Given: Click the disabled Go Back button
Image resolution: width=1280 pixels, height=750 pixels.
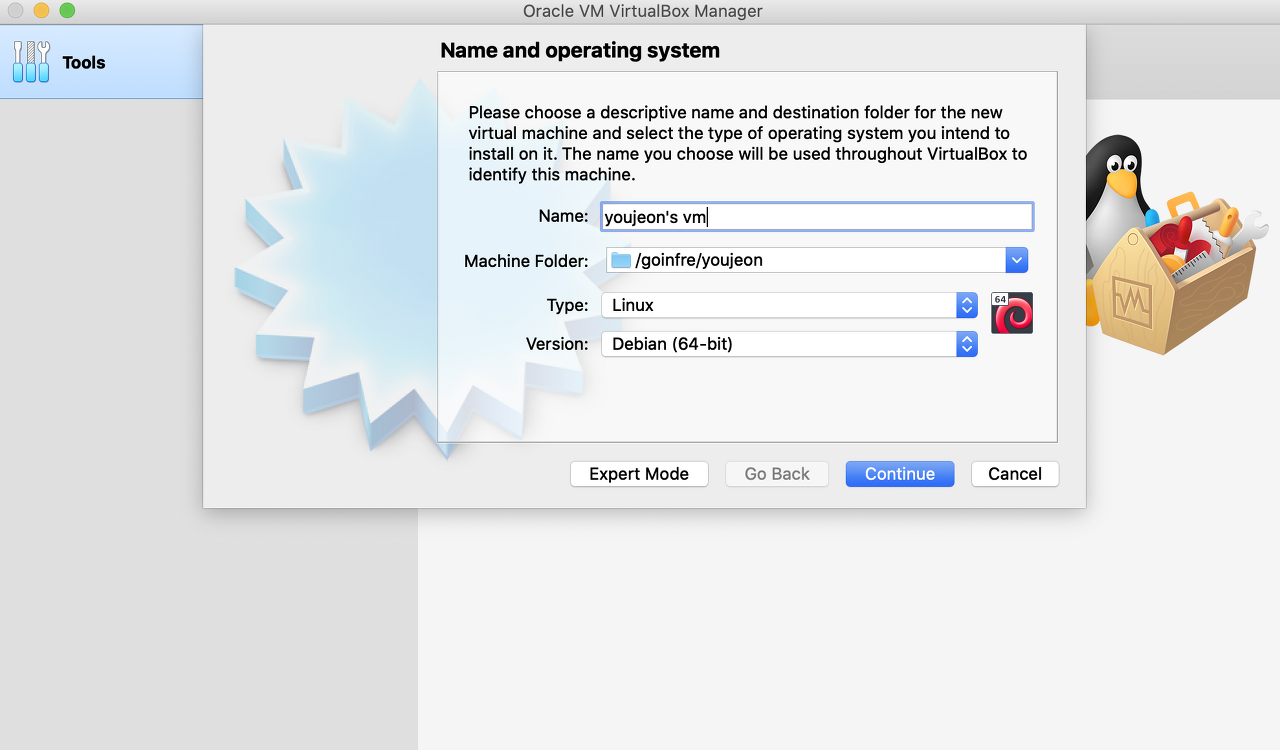Looking at the screenshot, I should pyautogui.click(x=777, y=474).
